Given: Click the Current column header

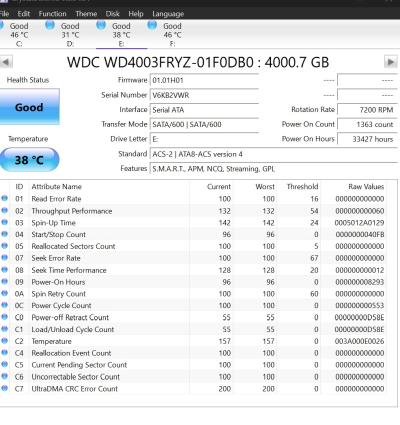Looking at the screenshot, I should click(219, 187).
